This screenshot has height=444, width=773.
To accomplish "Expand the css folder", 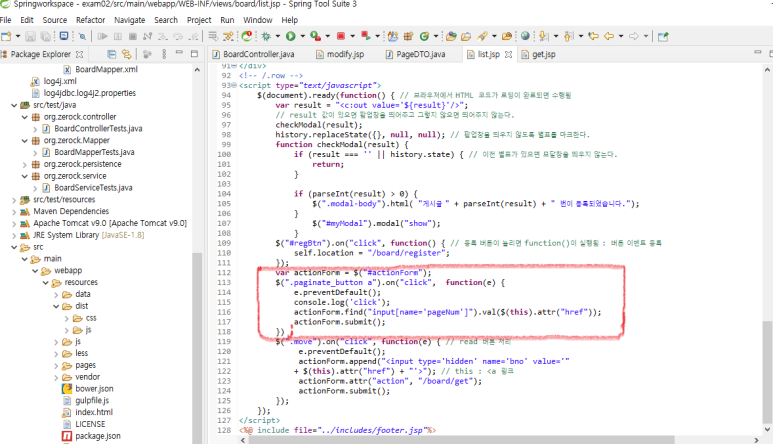I will tap(67, 318).
